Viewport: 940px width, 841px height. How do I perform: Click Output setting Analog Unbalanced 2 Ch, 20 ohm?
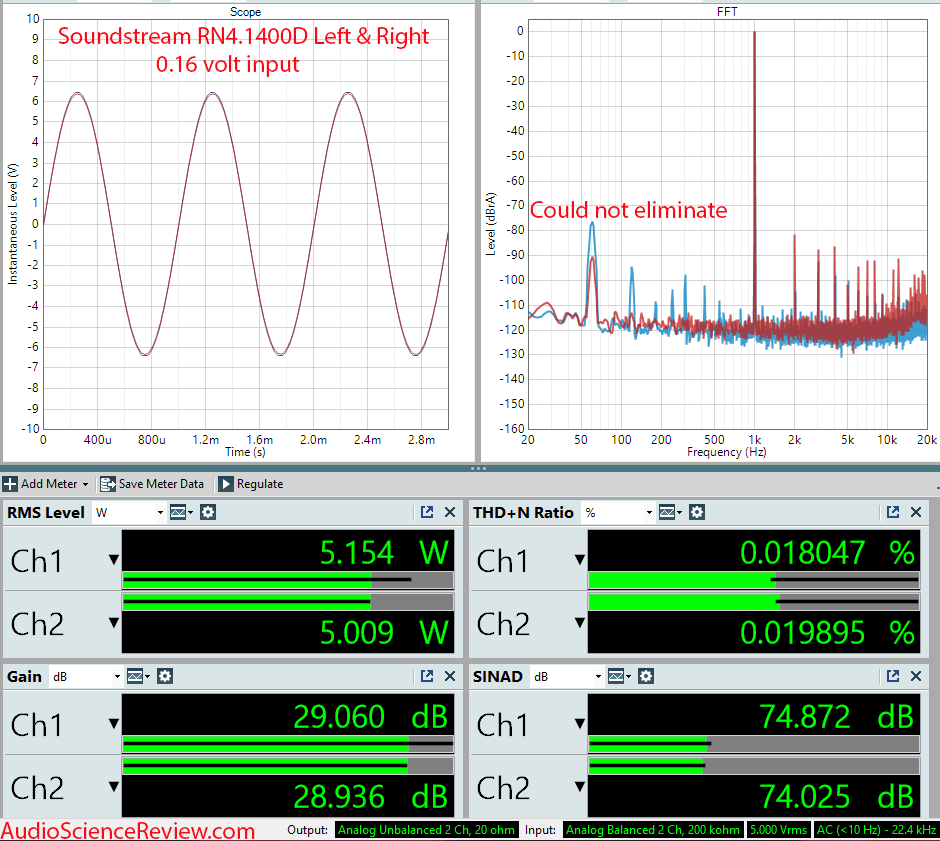coord(426,830)
